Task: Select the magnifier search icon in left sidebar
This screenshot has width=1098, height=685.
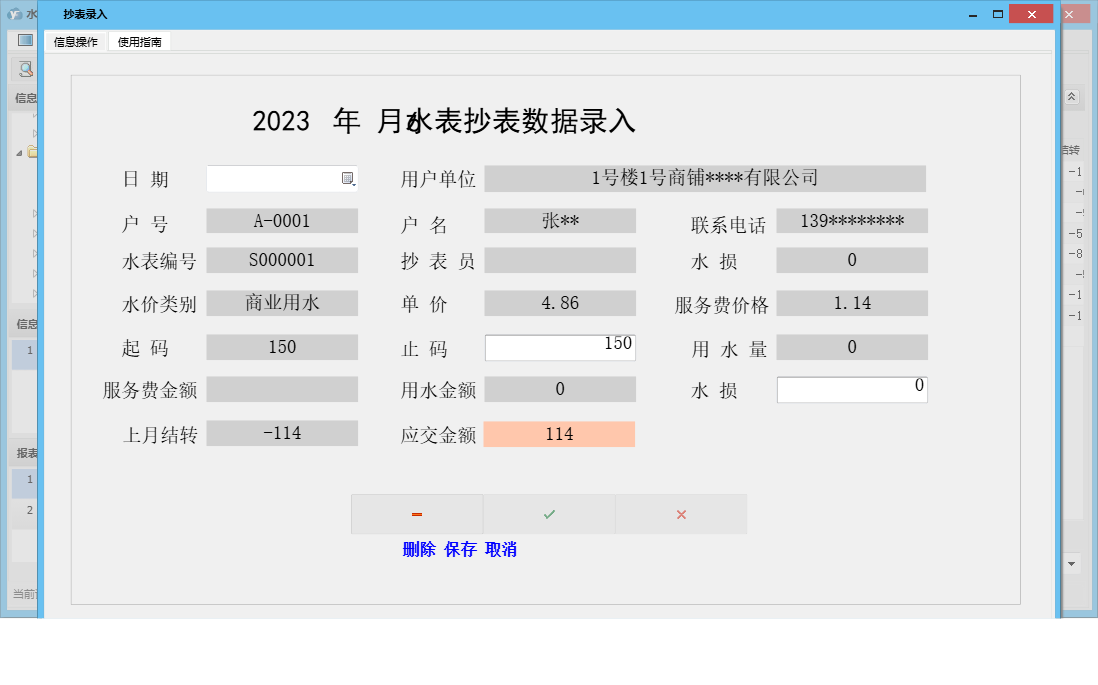Action: [23, 70]
